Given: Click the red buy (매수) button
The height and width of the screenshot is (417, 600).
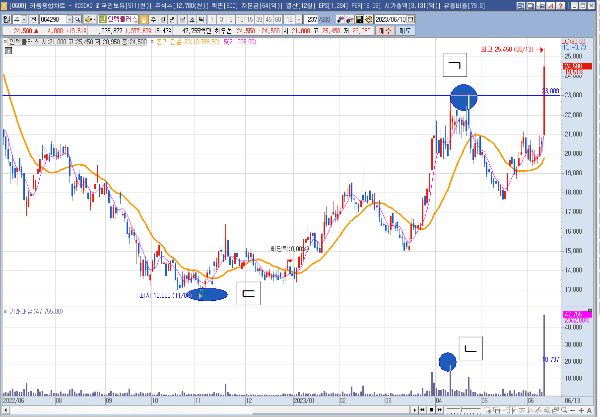Looking at the screenshot, I should coord(385,31).
